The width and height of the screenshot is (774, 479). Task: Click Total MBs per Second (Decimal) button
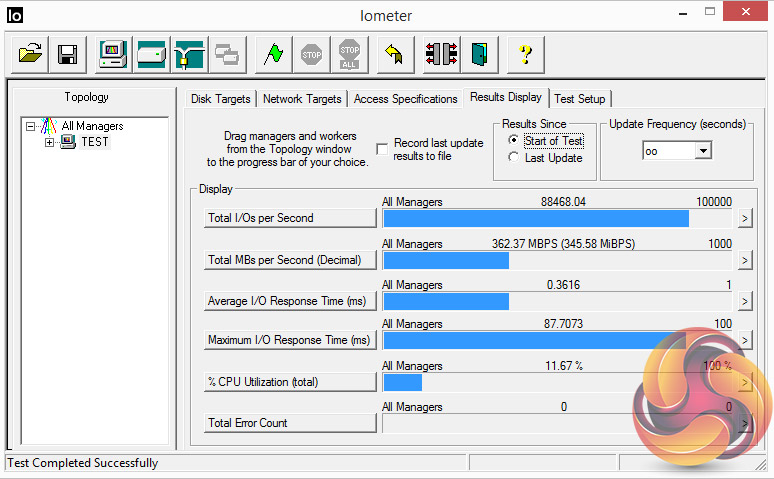click(x=290, y=260)
